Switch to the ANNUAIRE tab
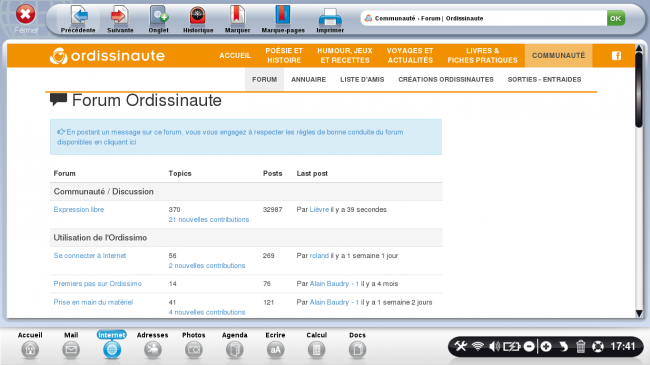The image size is (650, 365). pos(308,79)
